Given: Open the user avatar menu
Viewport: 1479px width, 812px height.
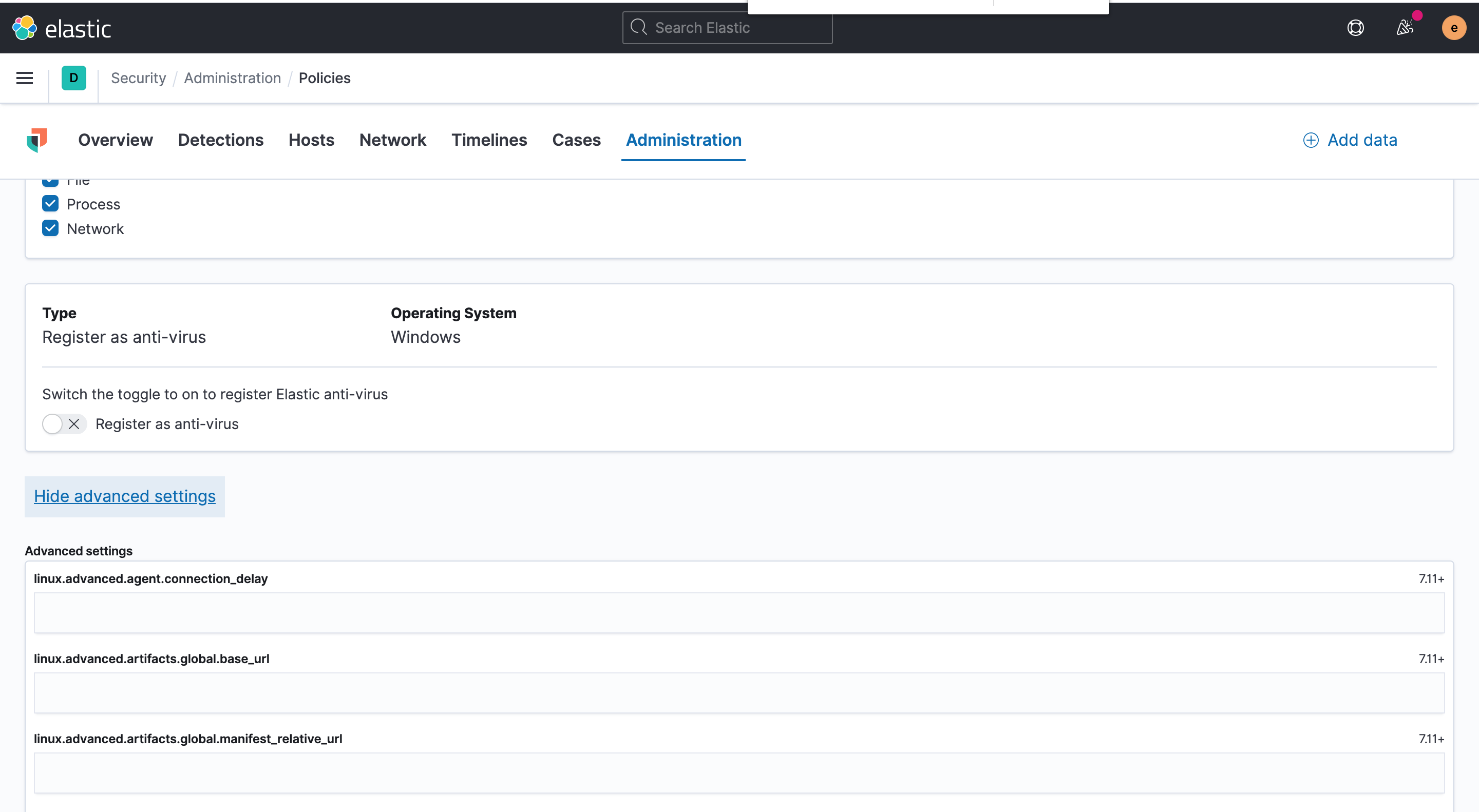Looking at the screenshot, I should [1453, 28].
